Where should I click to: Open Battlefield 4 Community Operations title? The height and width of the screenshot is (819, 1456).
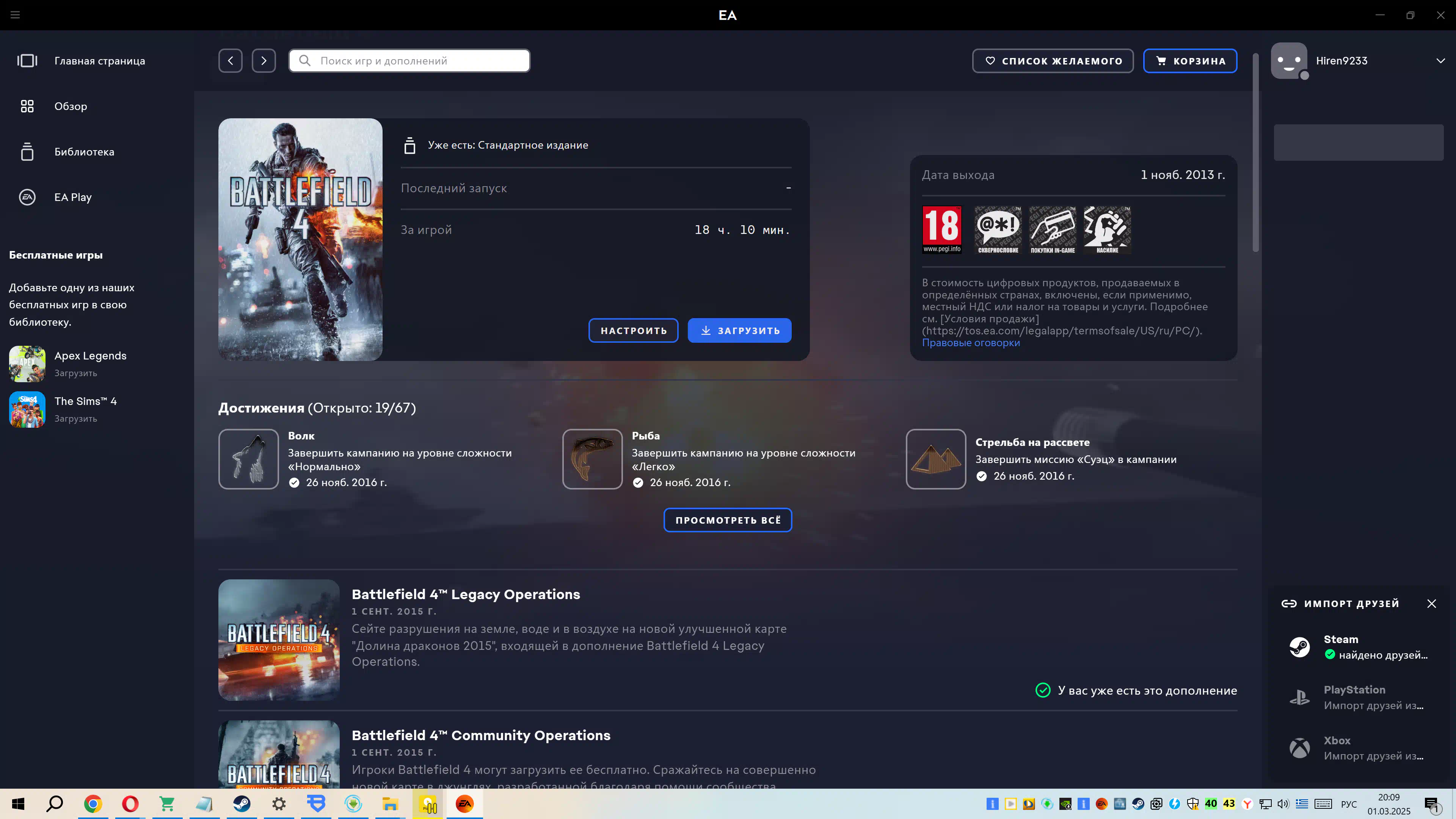(x=481, y=735)
